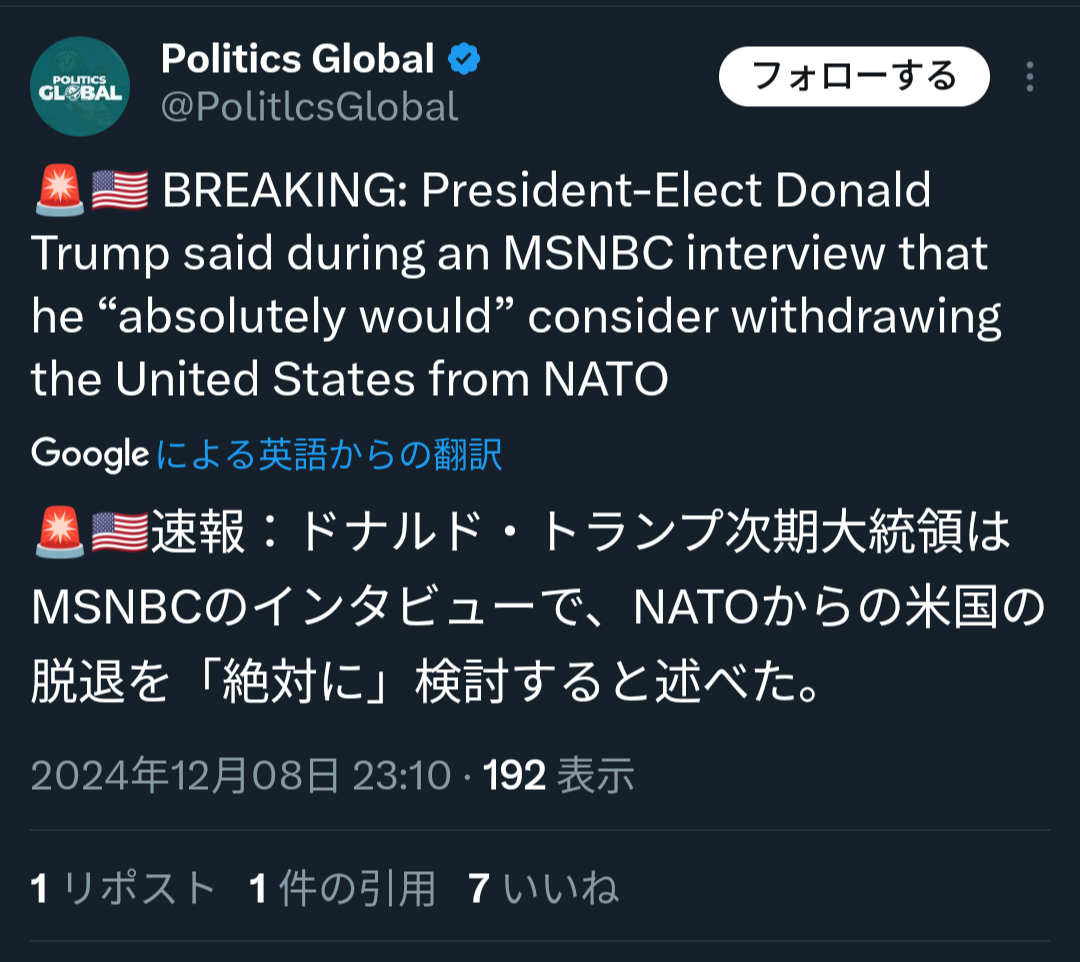This screenshot has height=962, width=1080.
Task: Open the three-dot more options menu
Action: click(1030, 77)
